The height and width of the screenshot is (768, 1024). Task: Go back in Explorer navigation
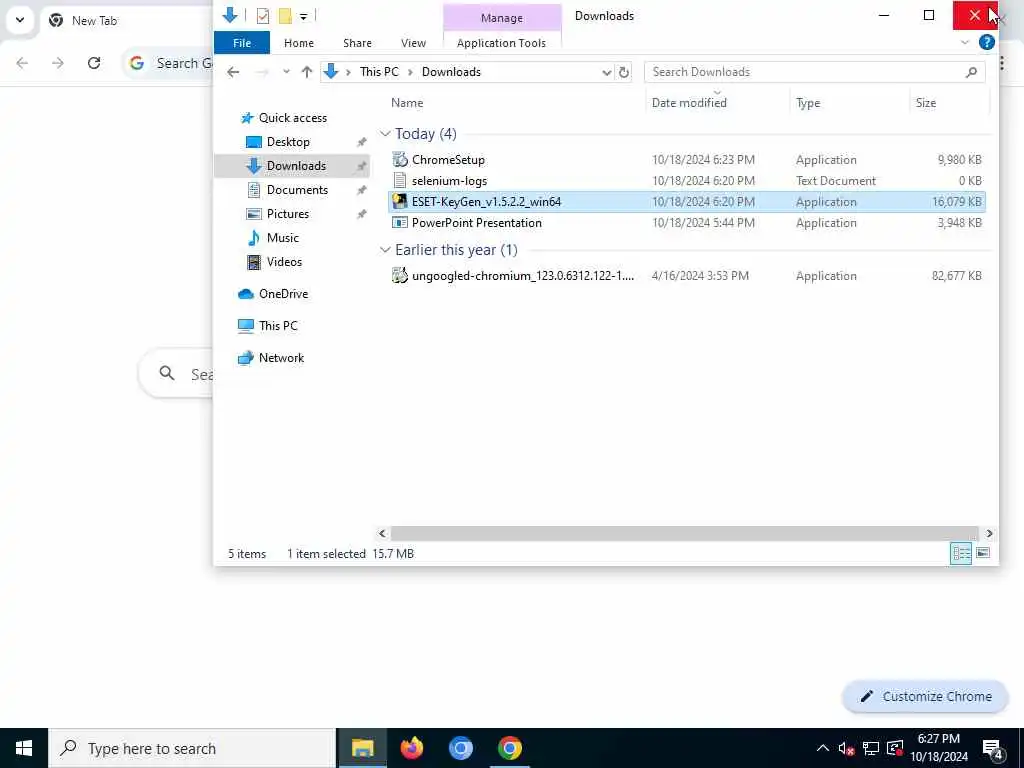233,72
